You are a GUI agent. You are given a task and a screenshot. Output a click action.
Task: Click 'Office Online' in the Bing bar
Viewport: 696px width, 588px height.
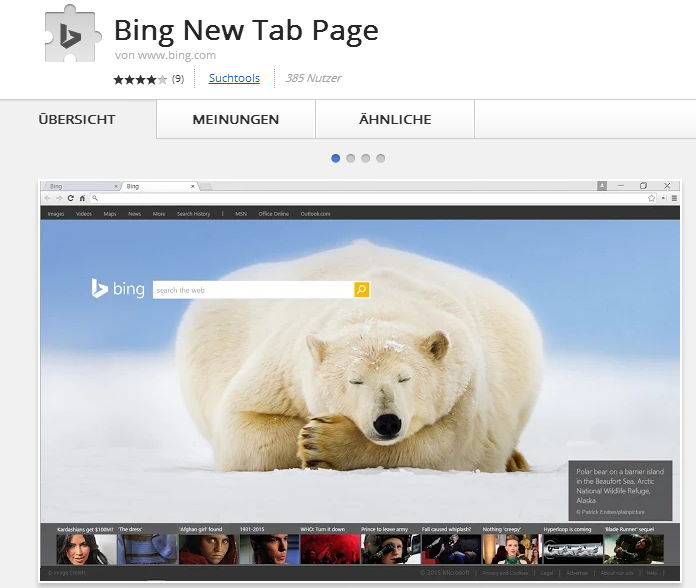click(x=274, y=214)
